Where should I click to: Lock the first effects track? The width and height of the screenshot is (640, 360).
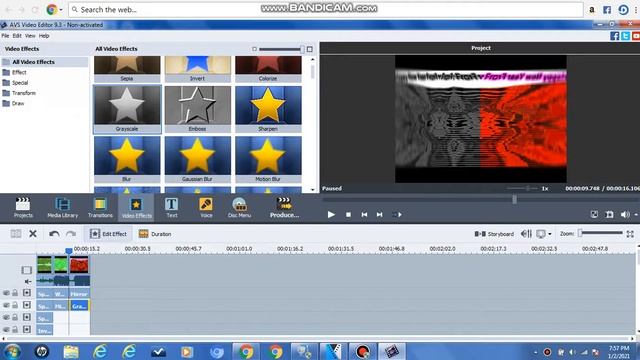pyautogui.click(x=15, y=293)
